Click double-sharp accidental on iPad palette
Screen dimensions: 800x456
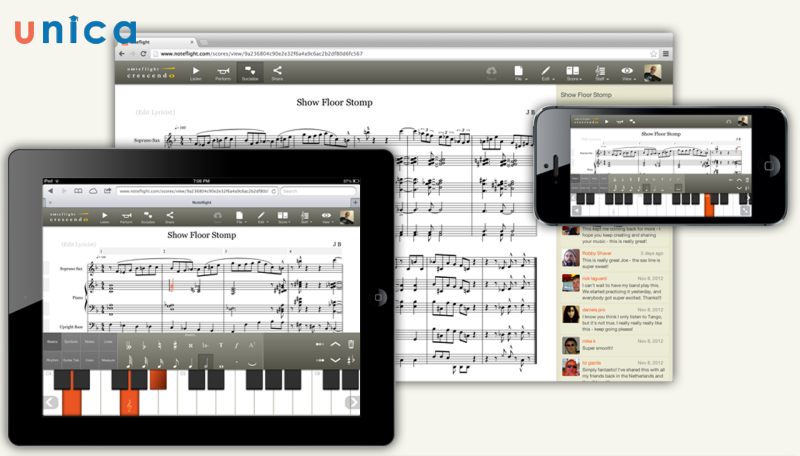(x=190, y=346)
